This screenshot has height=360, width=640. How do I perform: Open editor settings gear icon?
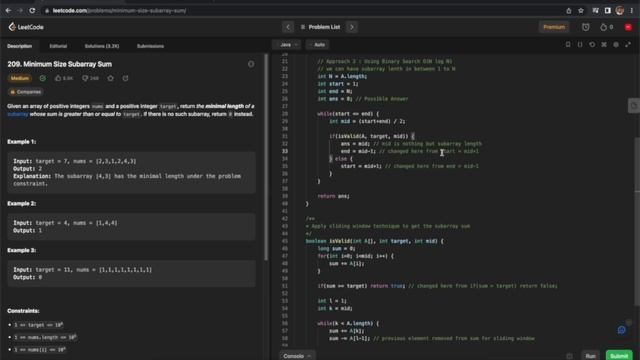(616, 44)
